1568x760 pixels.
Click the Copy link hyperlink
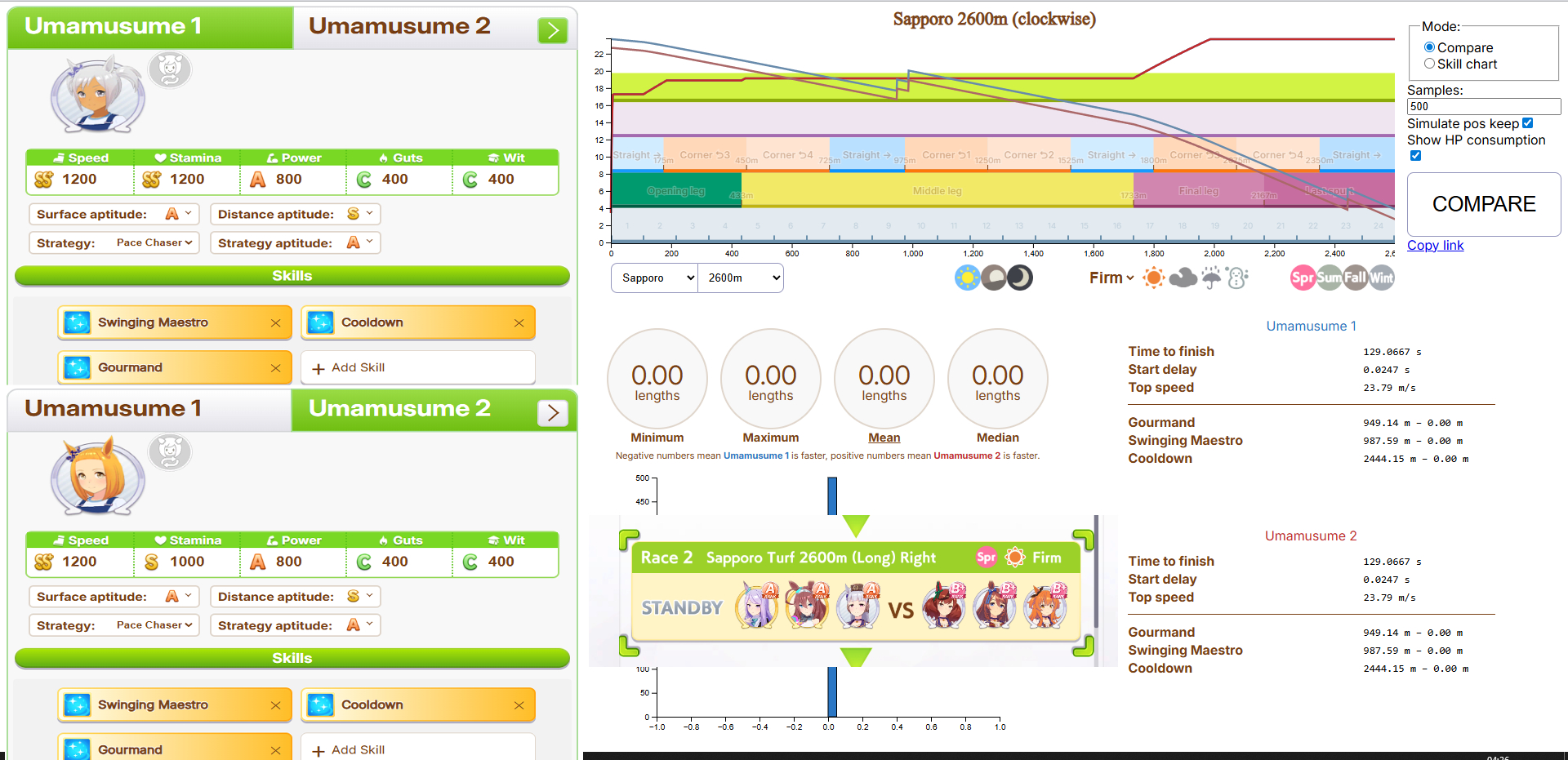point(1435,245)
